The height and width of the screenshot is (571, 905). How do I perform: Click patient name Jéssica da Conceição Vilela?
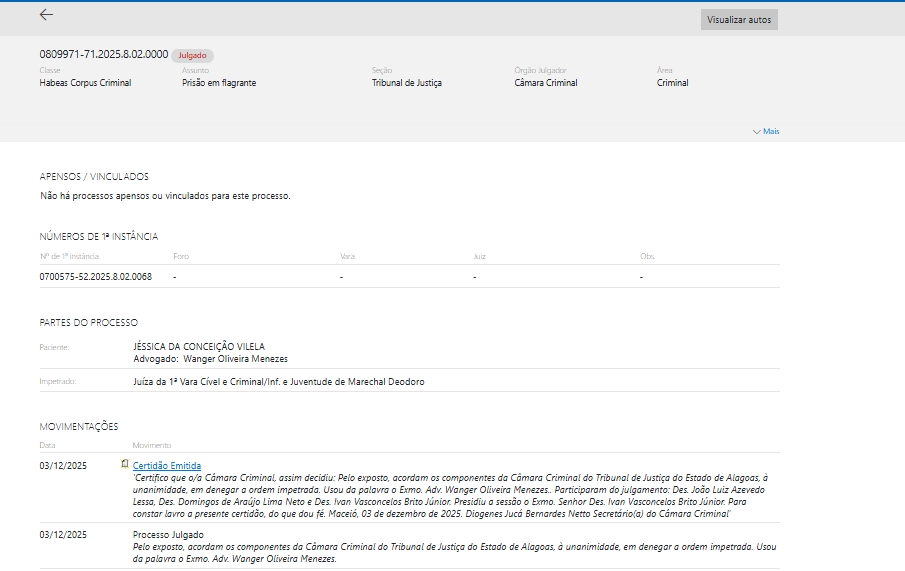click(x=199, y=347)
